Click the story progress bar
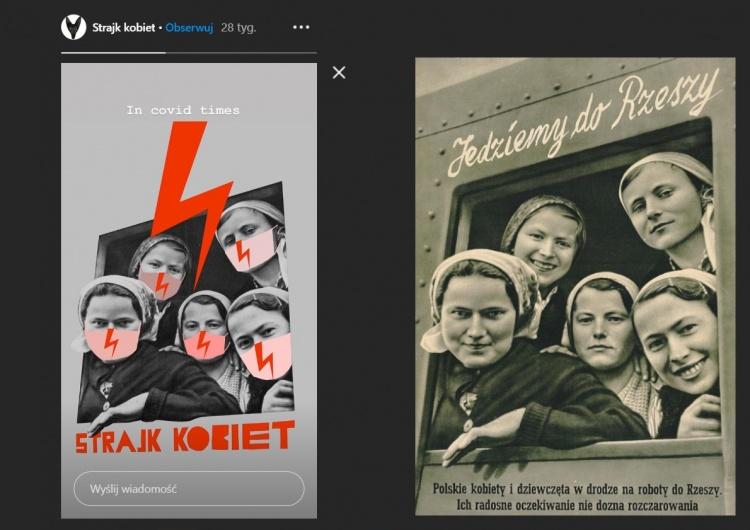 click(188, 52)
